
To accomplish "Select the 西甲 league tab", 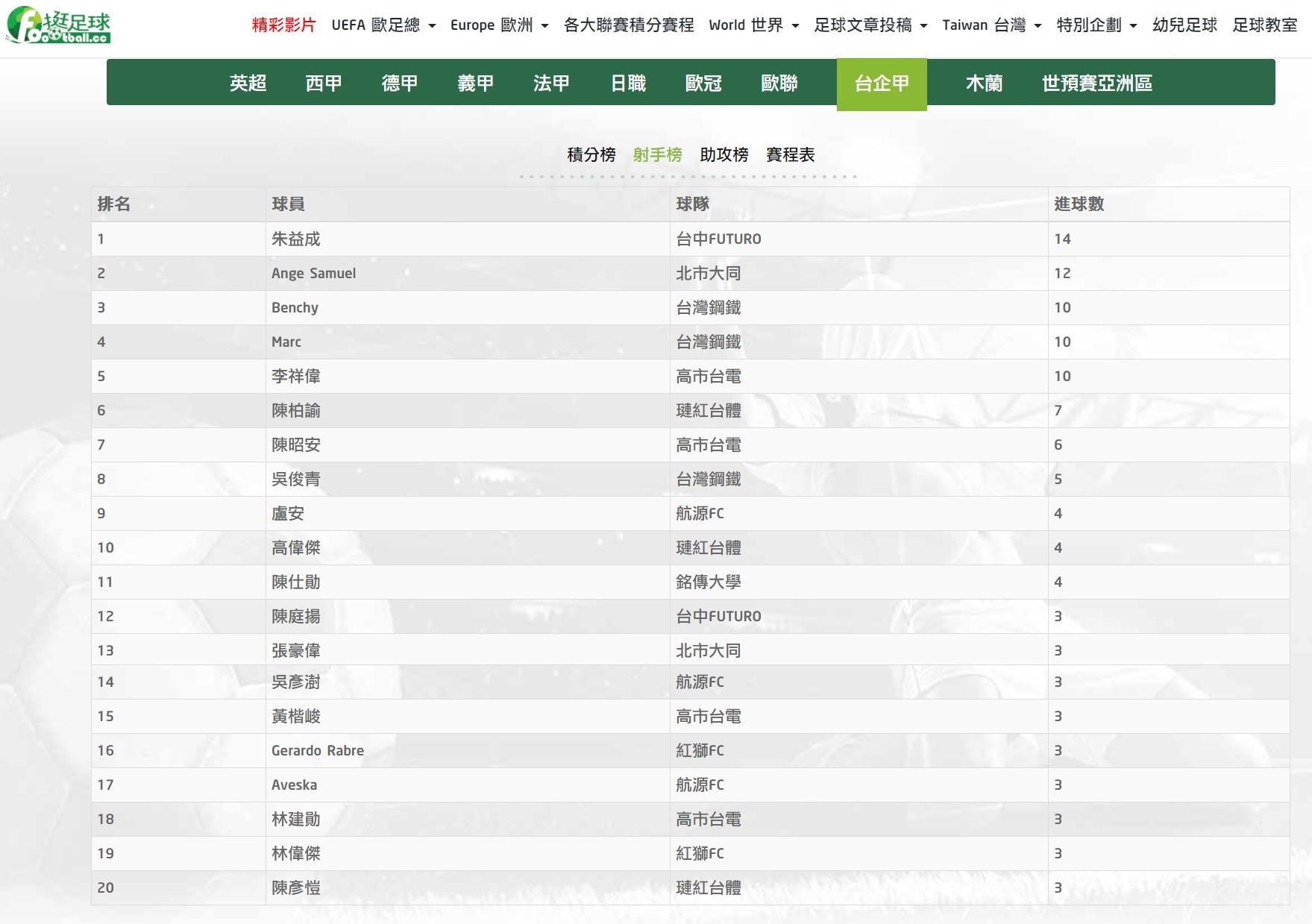I will [324, 83].
